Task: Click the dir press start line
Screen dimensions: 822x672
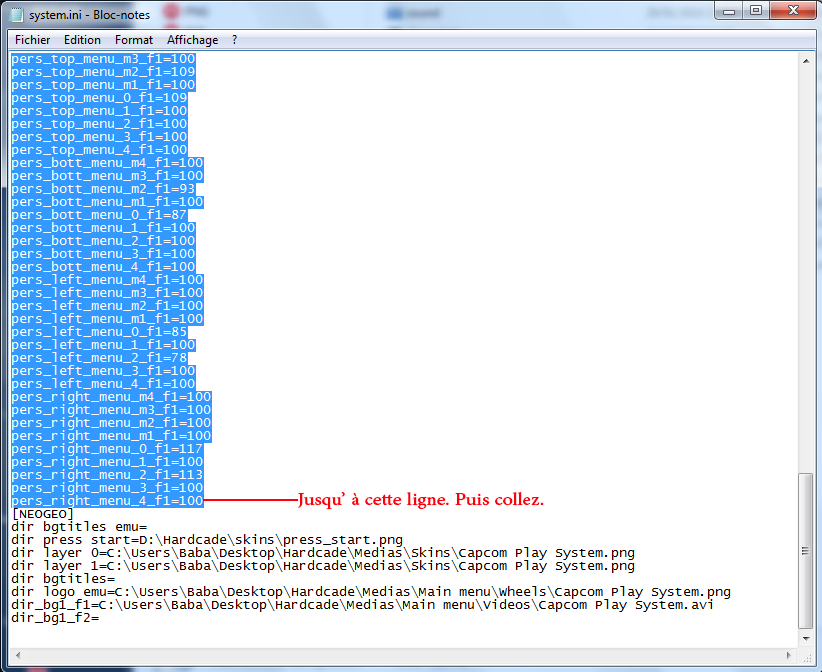Action: 207,540
